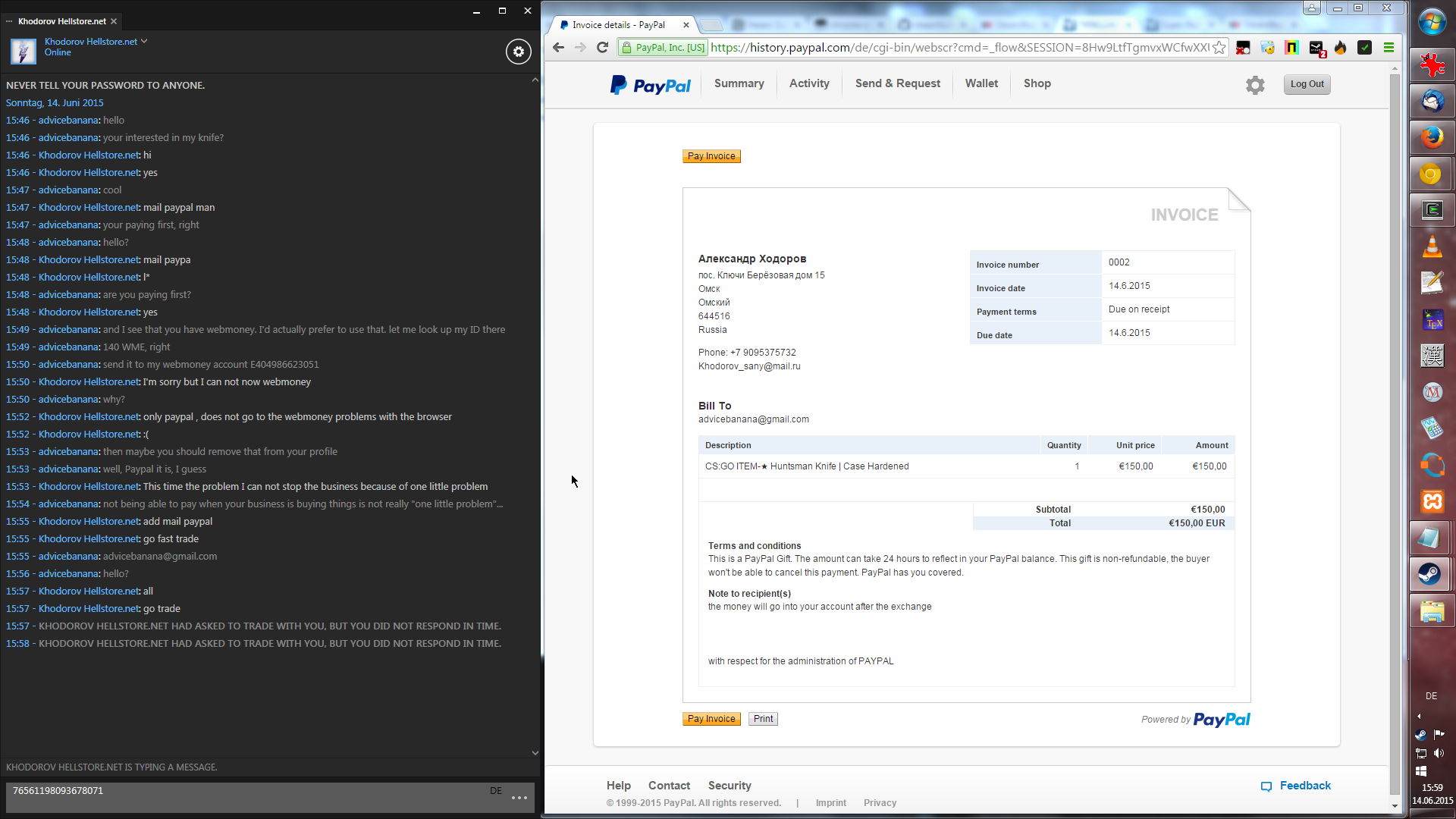Open PayPal account settings gear
This screenshot has height=819, width=1456.
click(1255, 85)
